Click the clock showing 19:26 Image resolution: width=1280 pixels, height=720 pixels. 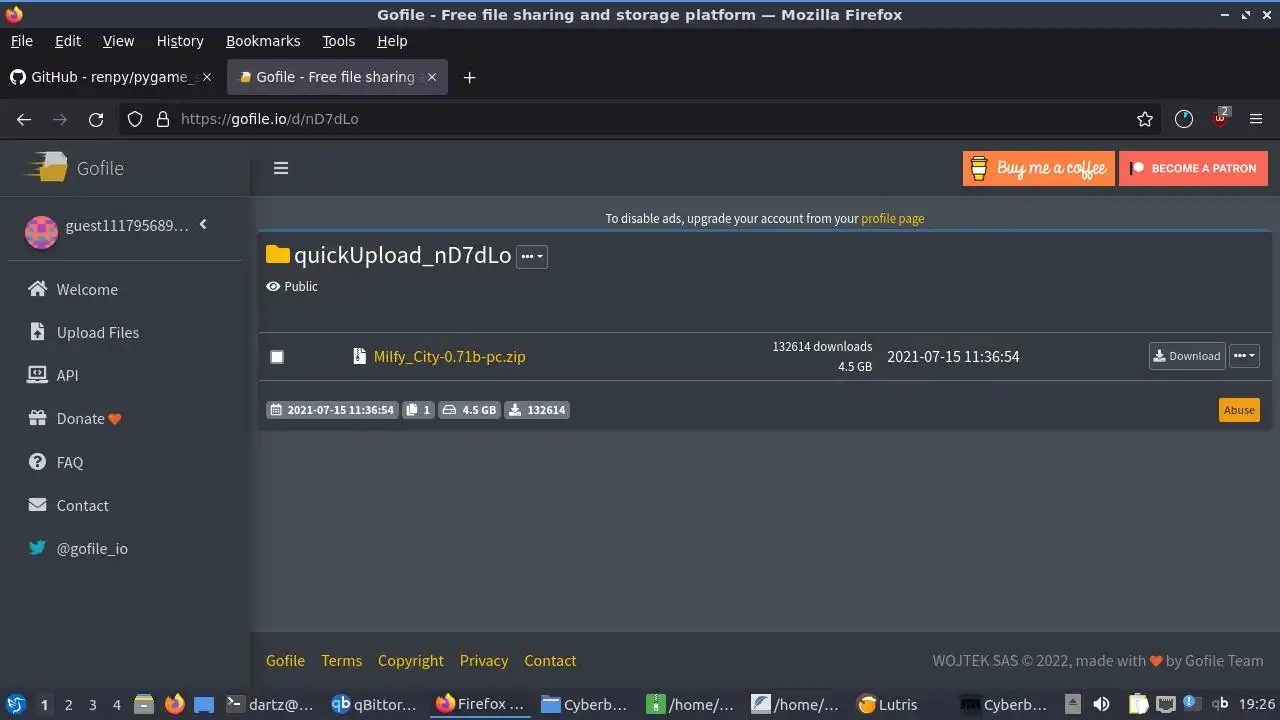click(1257, 704)
